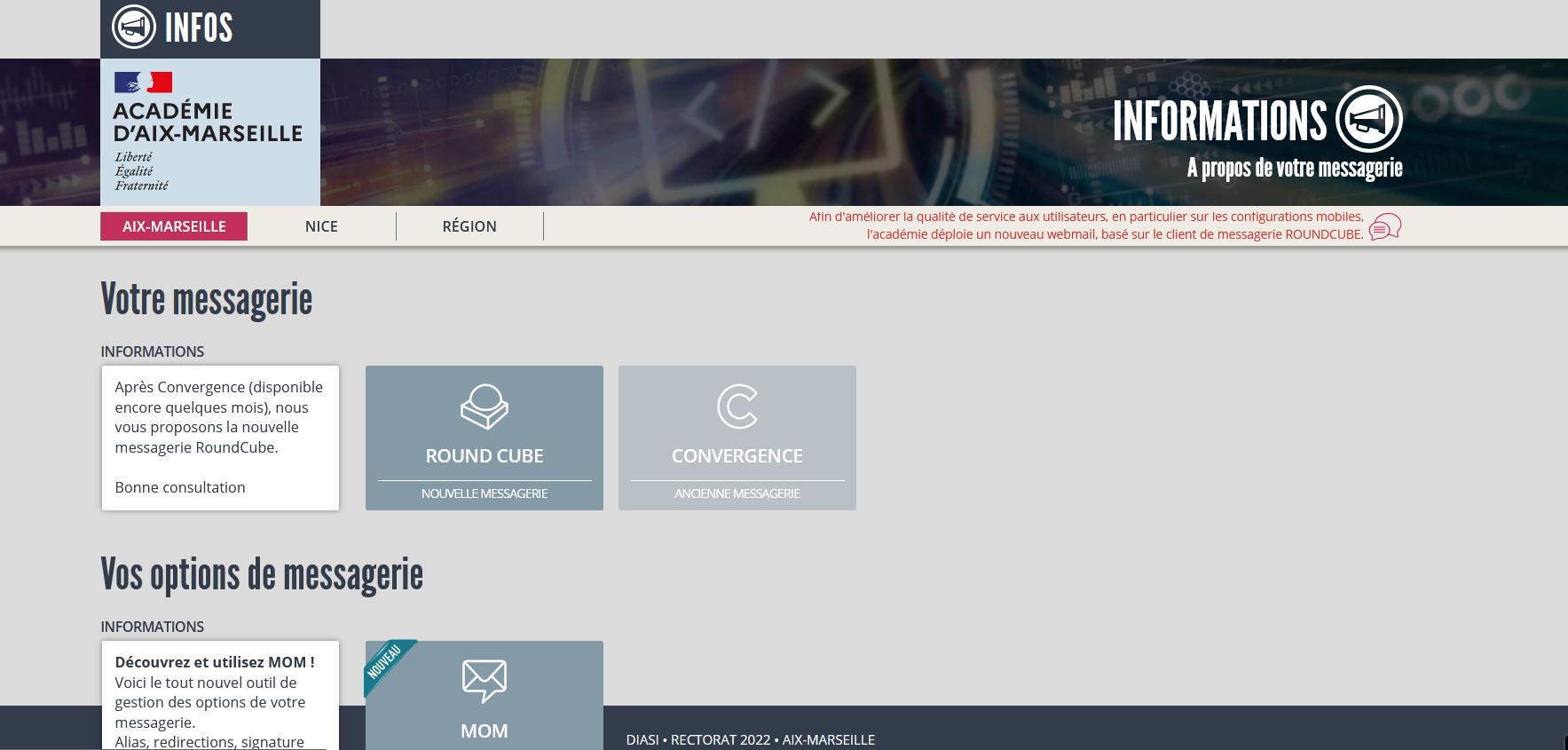This screenshot has height=750, width=1568.
Task: Click the INFORMATIONS banner title
Action: [x=1220, y=121]
